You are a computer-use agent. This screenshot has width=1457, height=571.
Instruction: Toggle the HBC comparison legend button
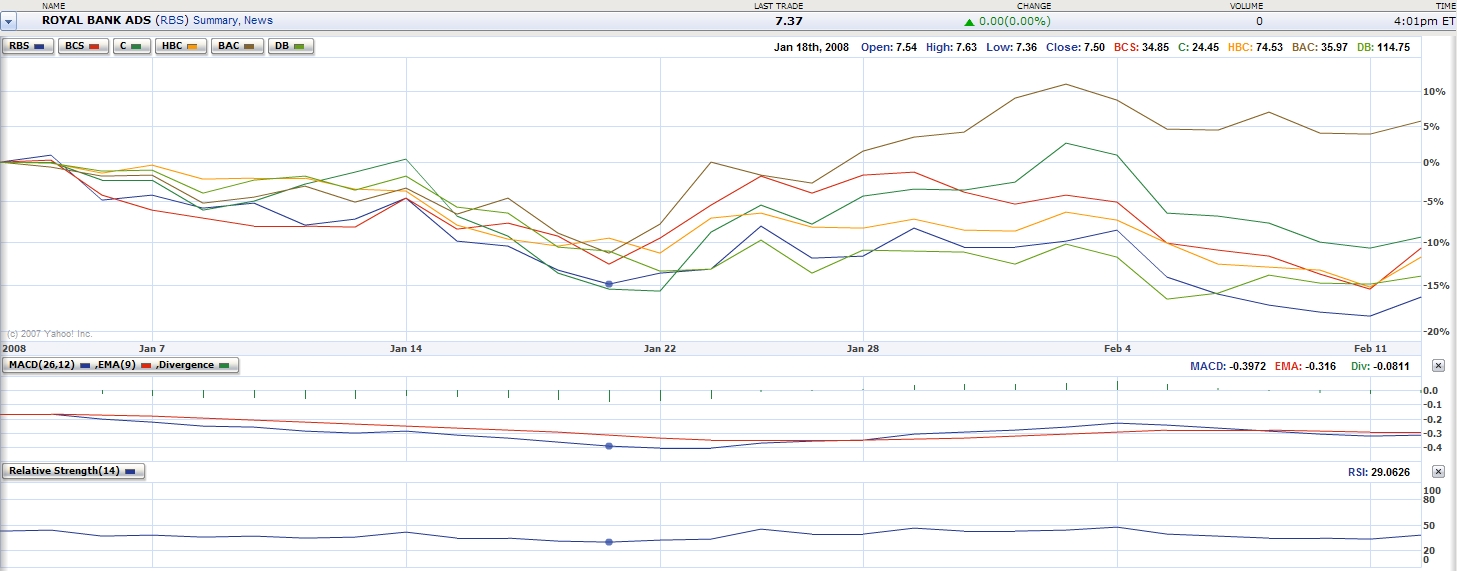pyautogui.click(x=181, y=46)
